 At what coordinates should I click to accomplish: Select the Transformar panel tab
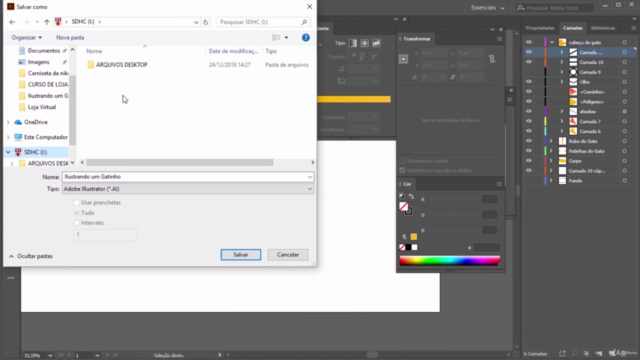tap(417, 39)
